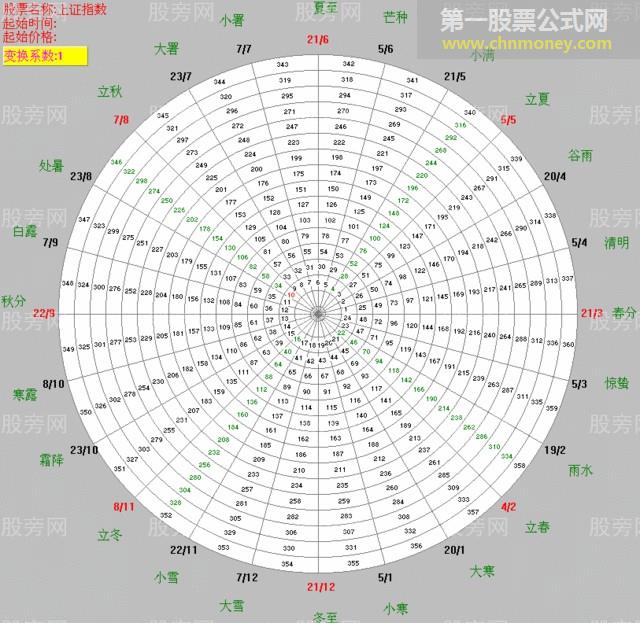The height and width of the screenshot is (623, 640).
Task: Select the red 21/6 date marker
Action: 318,39
